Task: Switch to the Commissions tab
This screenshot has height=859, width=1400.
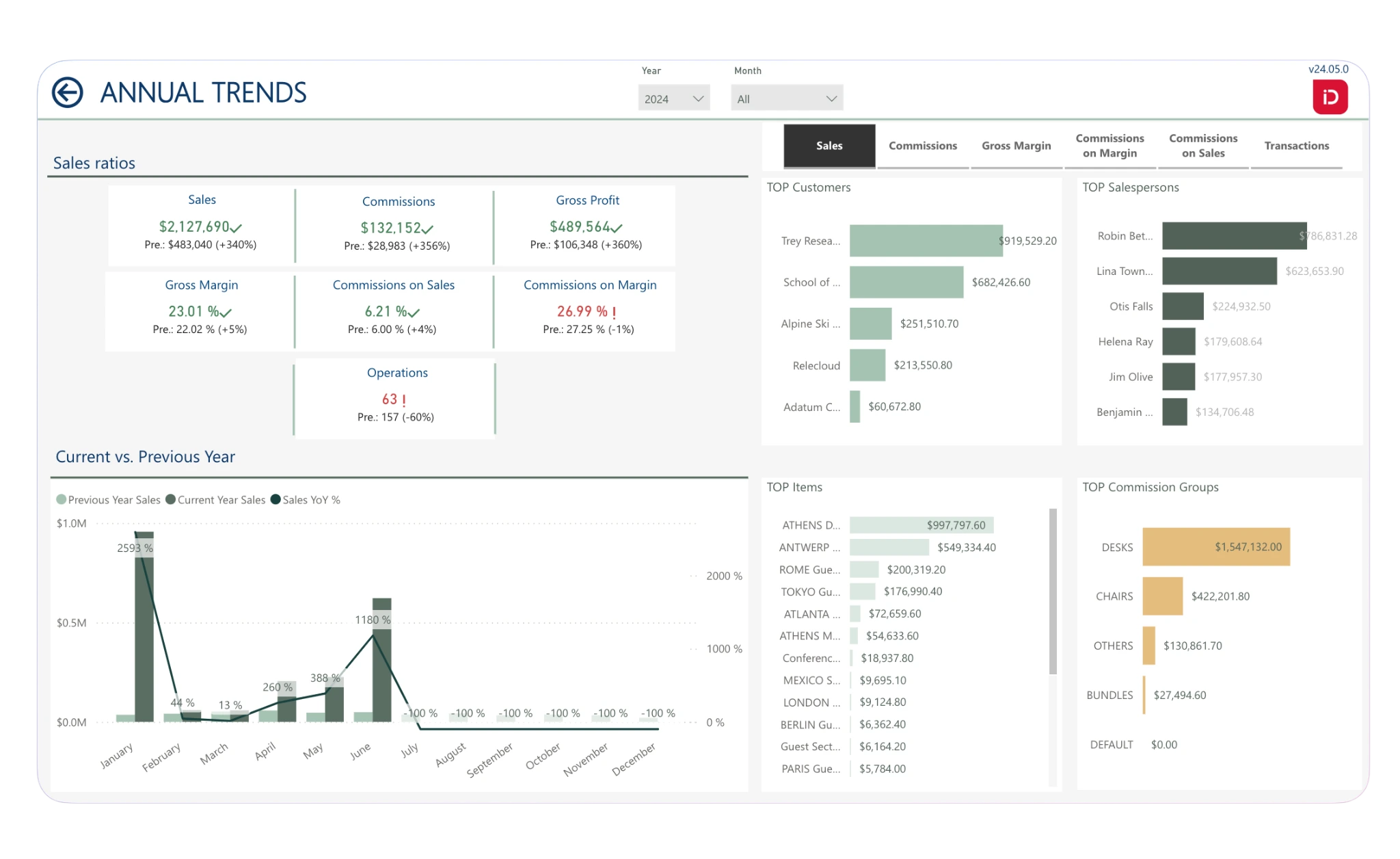Action: [922, 146]
